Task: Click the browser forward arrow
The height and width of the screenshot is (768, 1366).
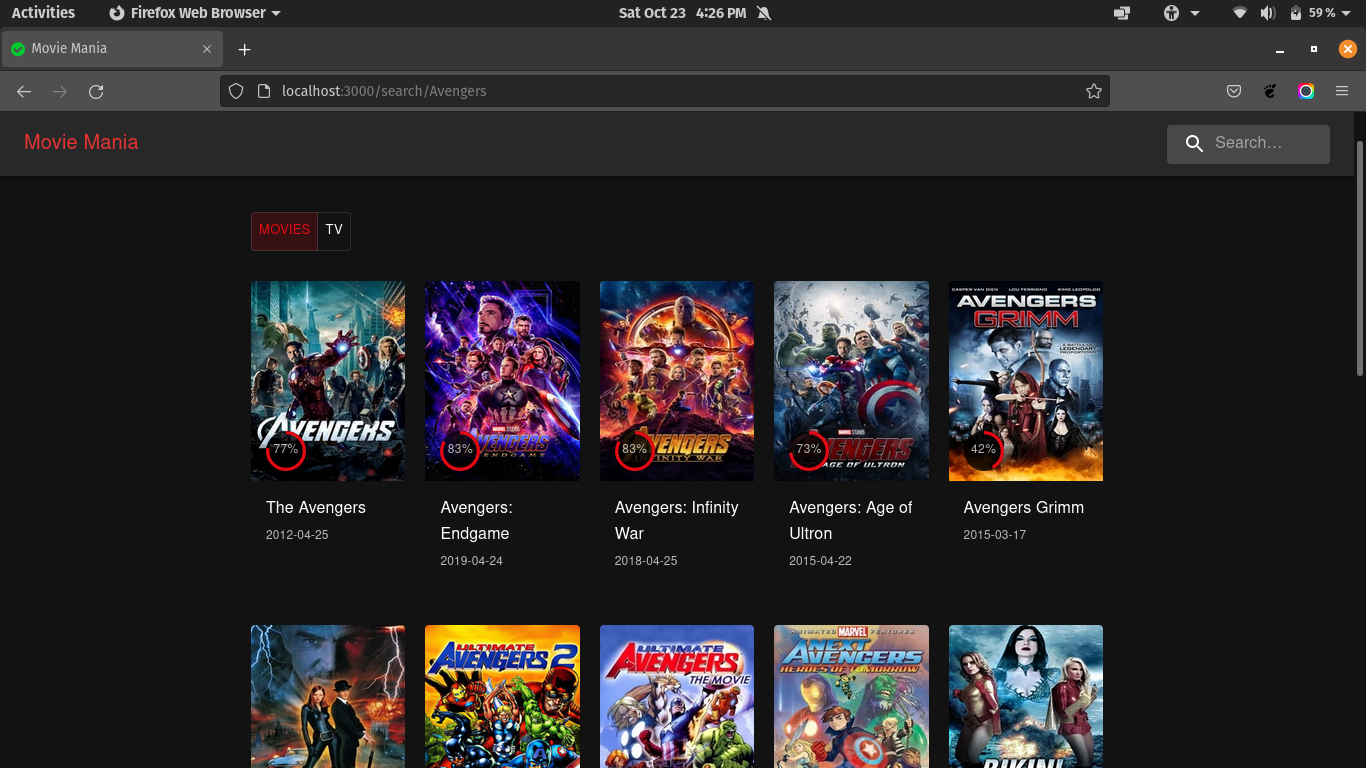Action: [x=60, y=91]
